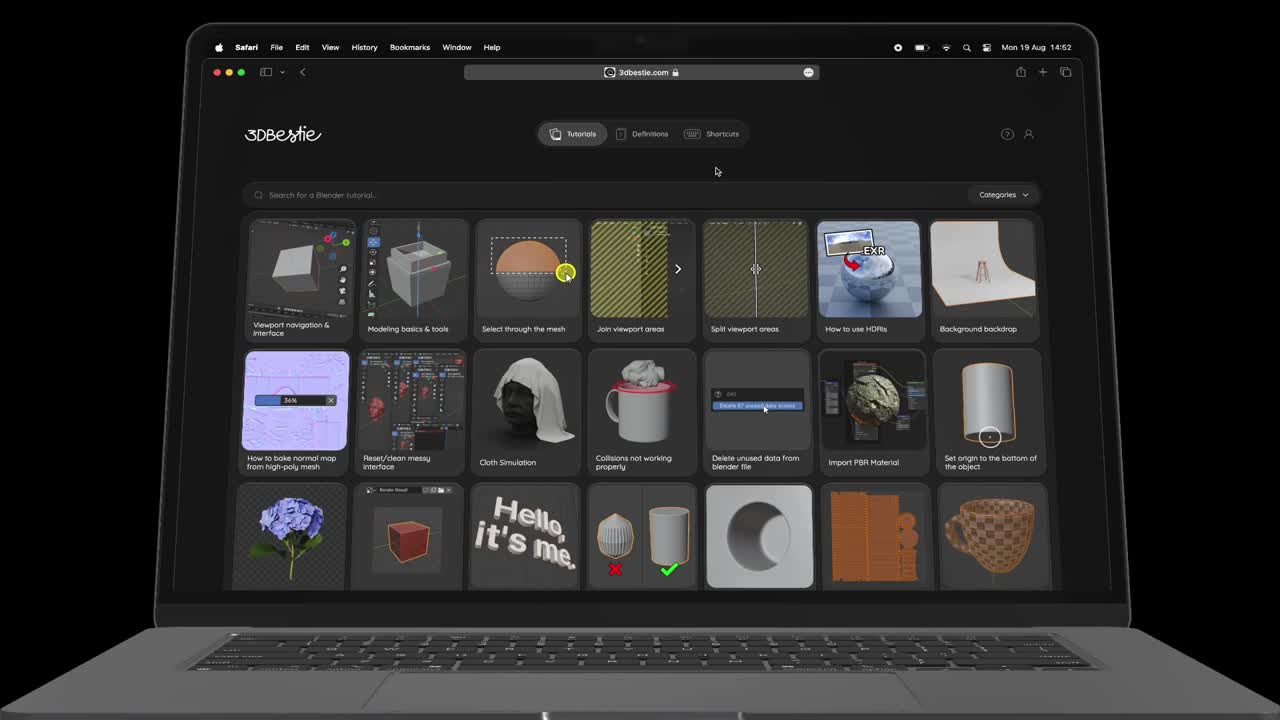Image resolution: width=1280 pixels, height=720 pixels.
Task: Open Background backdrop tutorial
Action: tap(983, 280)
